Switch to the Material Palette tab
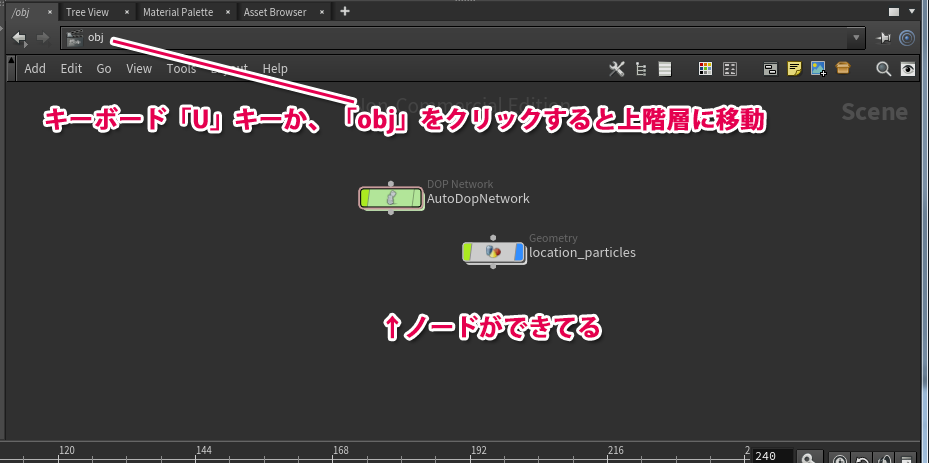The width and height of the screenshot is (929, 463). coord(178,12)
